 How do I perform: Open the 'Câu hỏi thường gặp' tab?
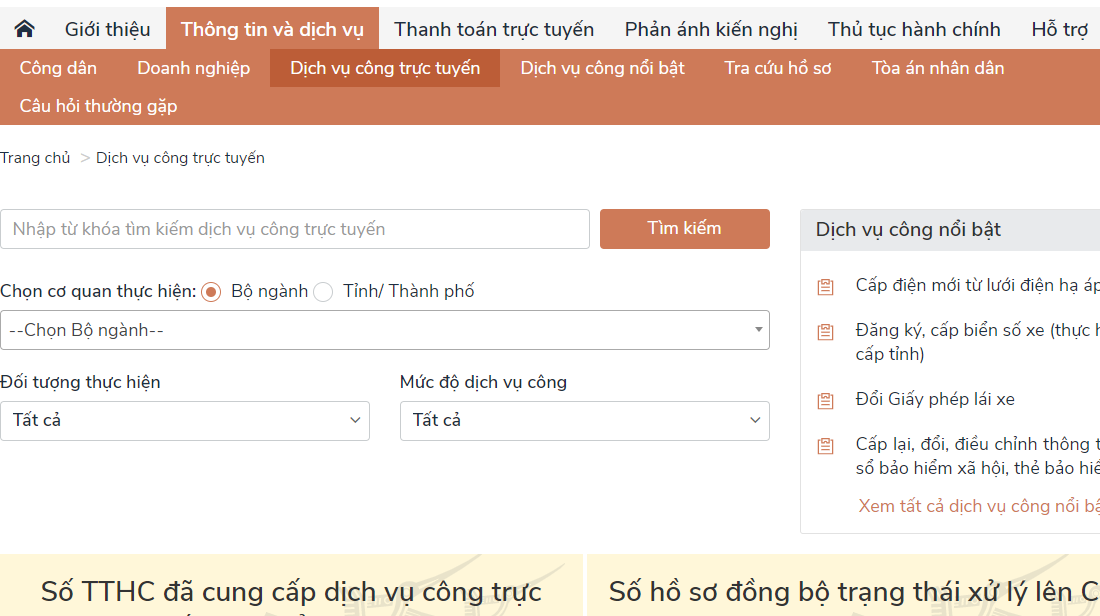(x=97, y=105)
